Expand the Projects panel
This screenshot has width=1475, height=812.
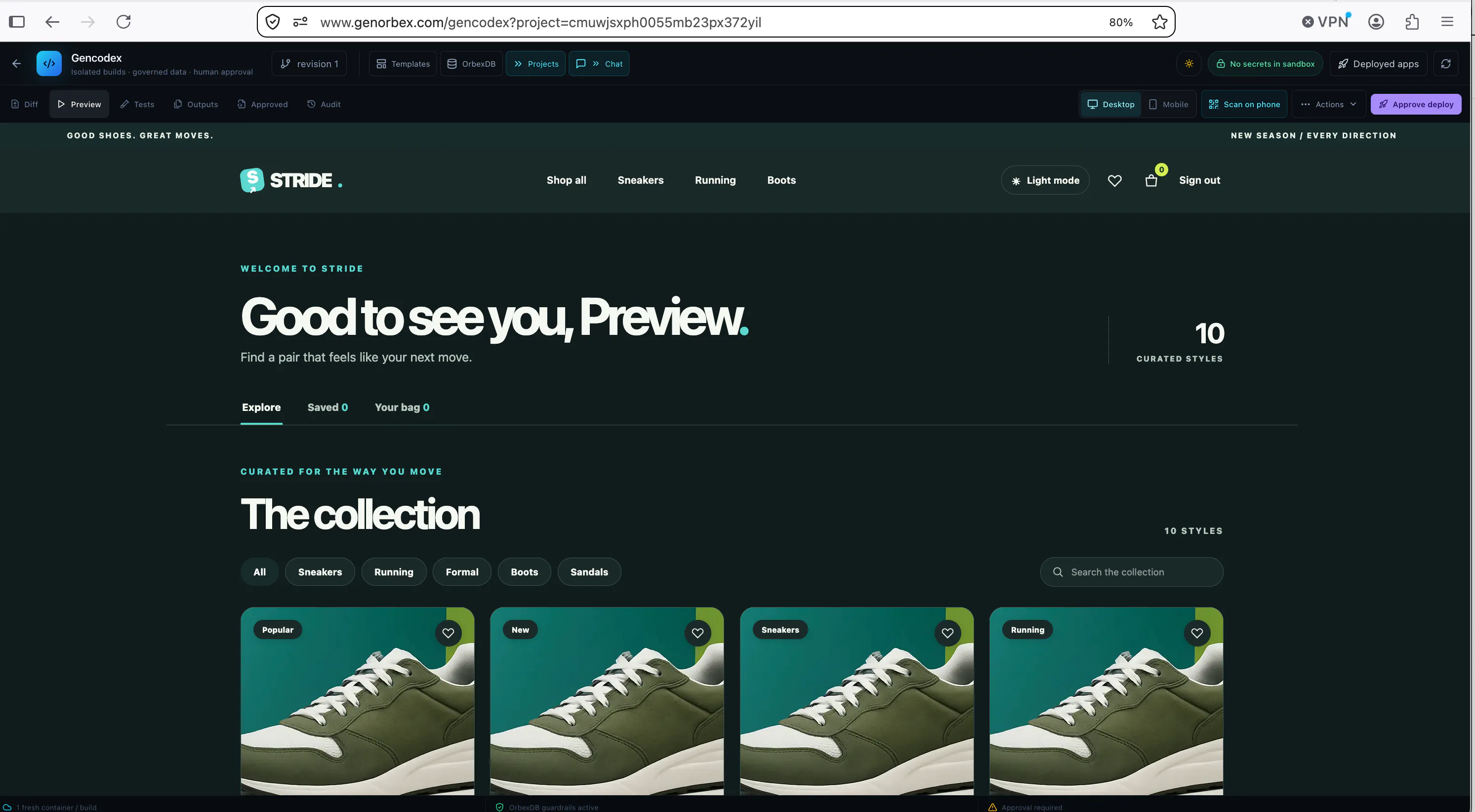pyautogui.click(x=536, y=64)
